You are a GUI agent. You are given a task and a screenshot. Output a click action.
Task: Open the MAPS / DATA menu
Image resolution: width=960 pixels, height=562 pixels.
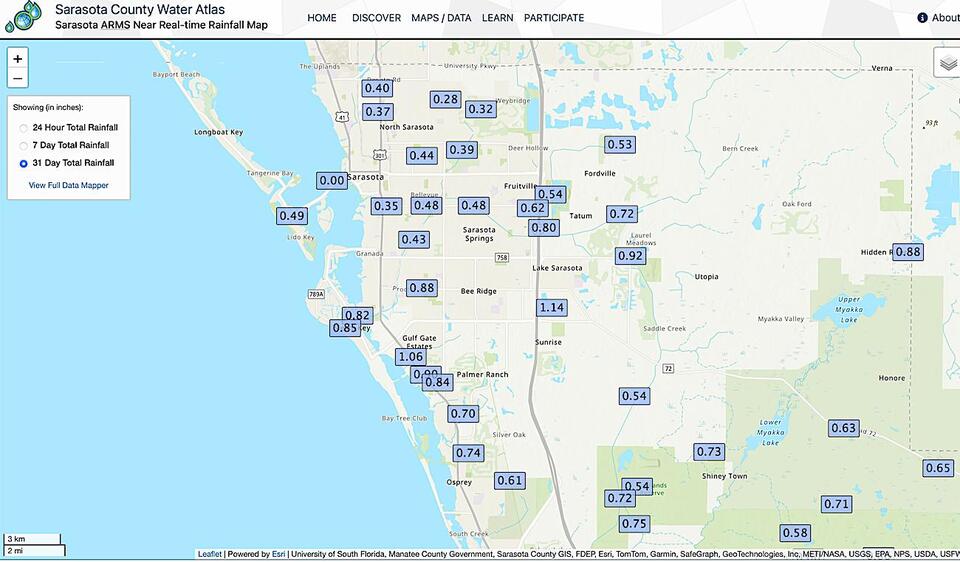tap(441, 18)
